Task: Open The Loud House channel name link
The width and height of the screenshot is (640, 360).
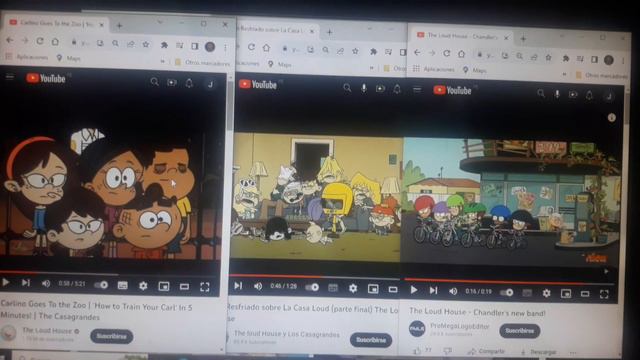Action: pyautogui.click(x=47, y=330)
